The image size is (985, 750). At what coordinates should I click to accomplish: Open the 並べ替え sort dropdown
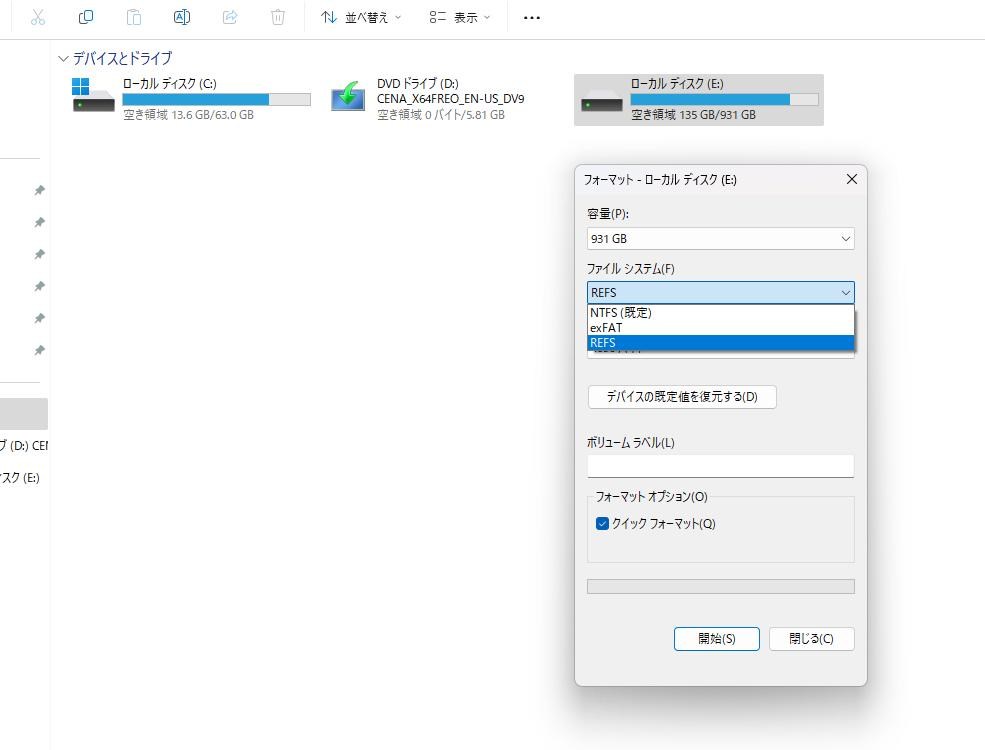pyautogui.click(x=361, y=17)
